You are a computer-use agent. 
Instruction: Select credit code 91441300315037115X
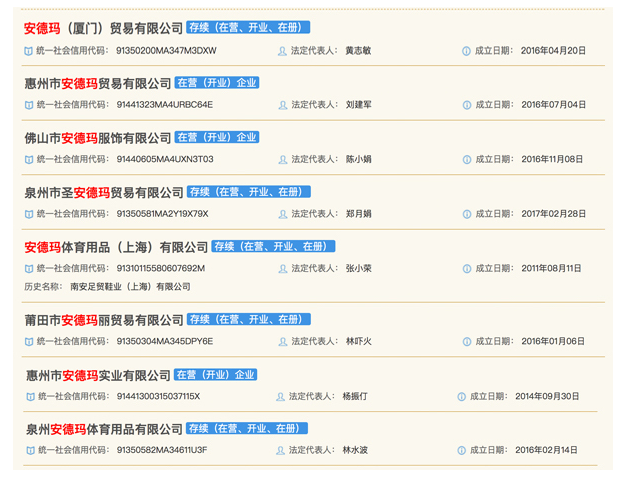(x=158, y=396)
